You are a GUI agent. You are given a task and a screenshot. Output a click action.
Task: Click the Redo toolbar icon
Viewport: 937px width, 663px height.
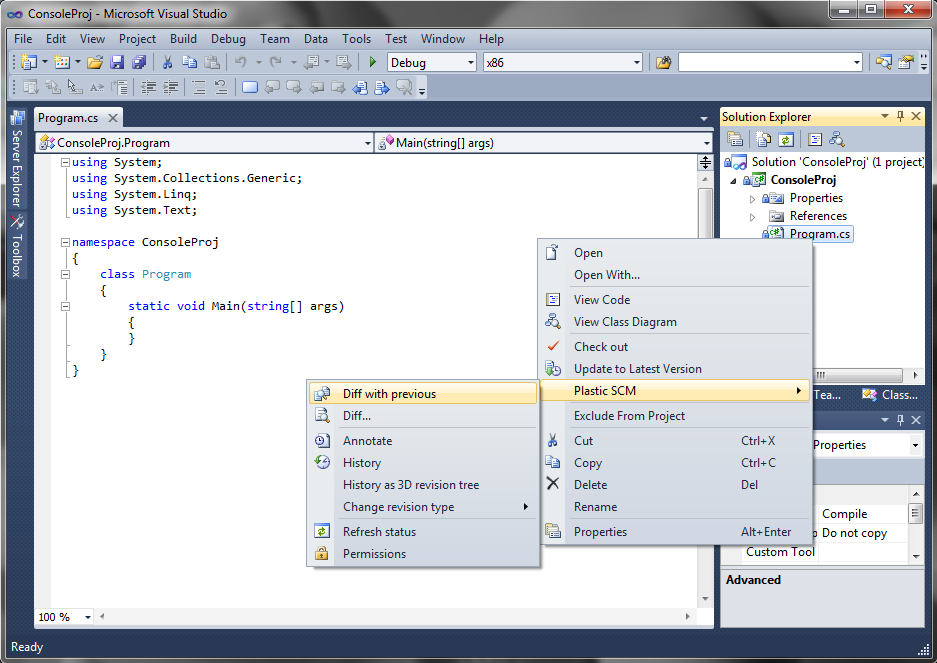[x=275, y=62]
